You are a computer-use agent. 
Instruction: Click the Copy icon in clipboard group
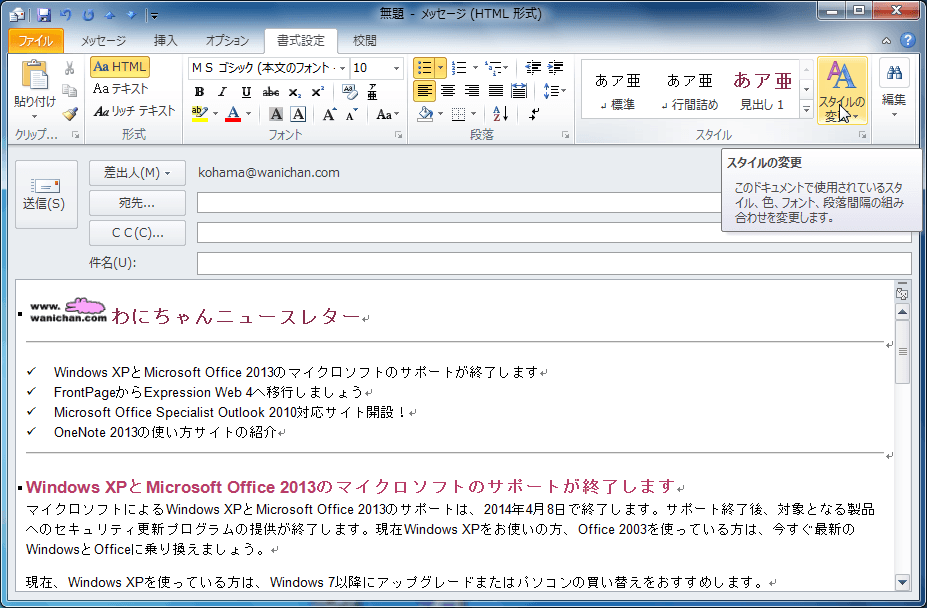point(70,90)
